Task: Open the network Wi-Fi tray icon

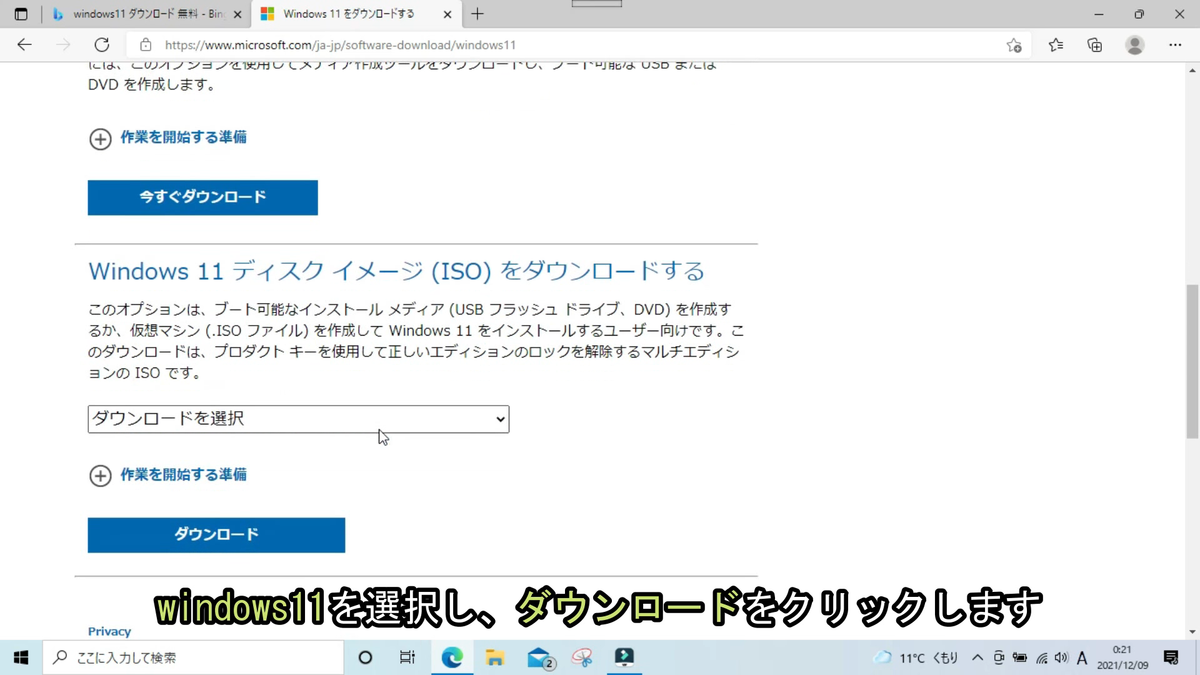Action: (x=1041, y=658)
